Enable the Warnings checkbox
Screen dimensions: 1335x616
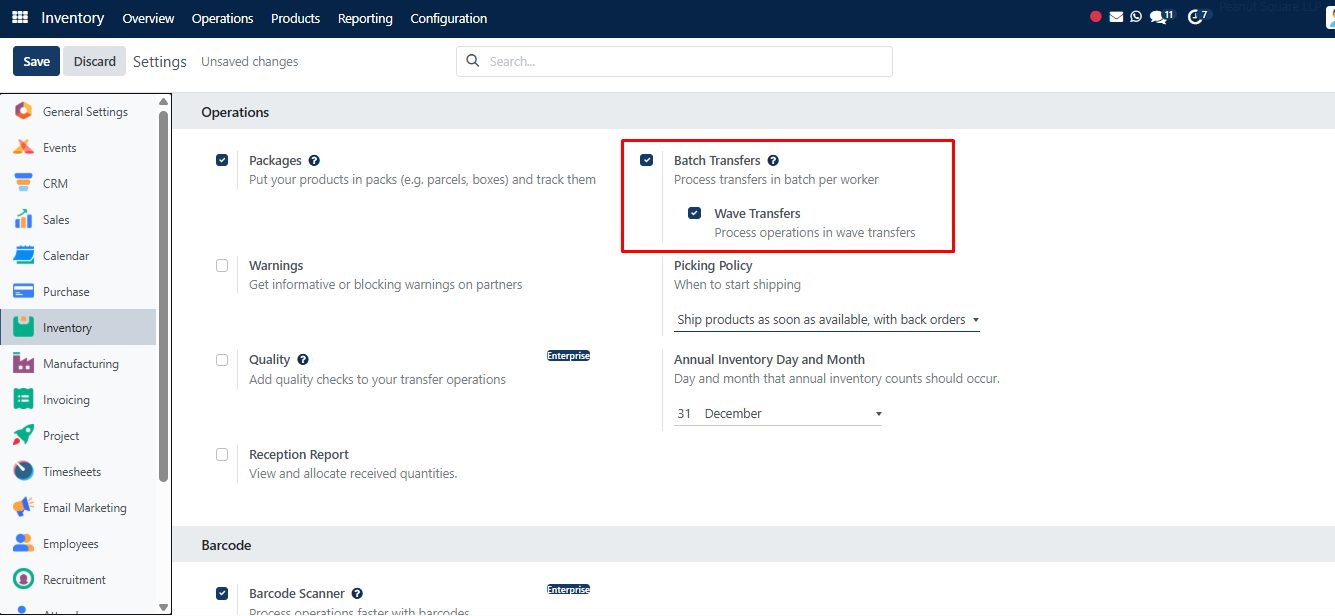(222, 266)
